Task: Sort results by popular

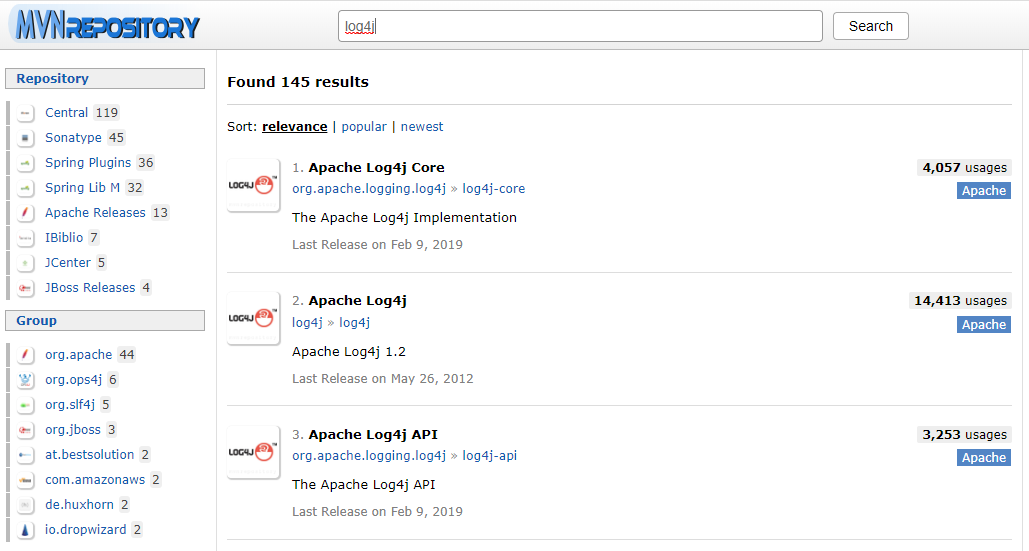Action: [x=364, y=127]
